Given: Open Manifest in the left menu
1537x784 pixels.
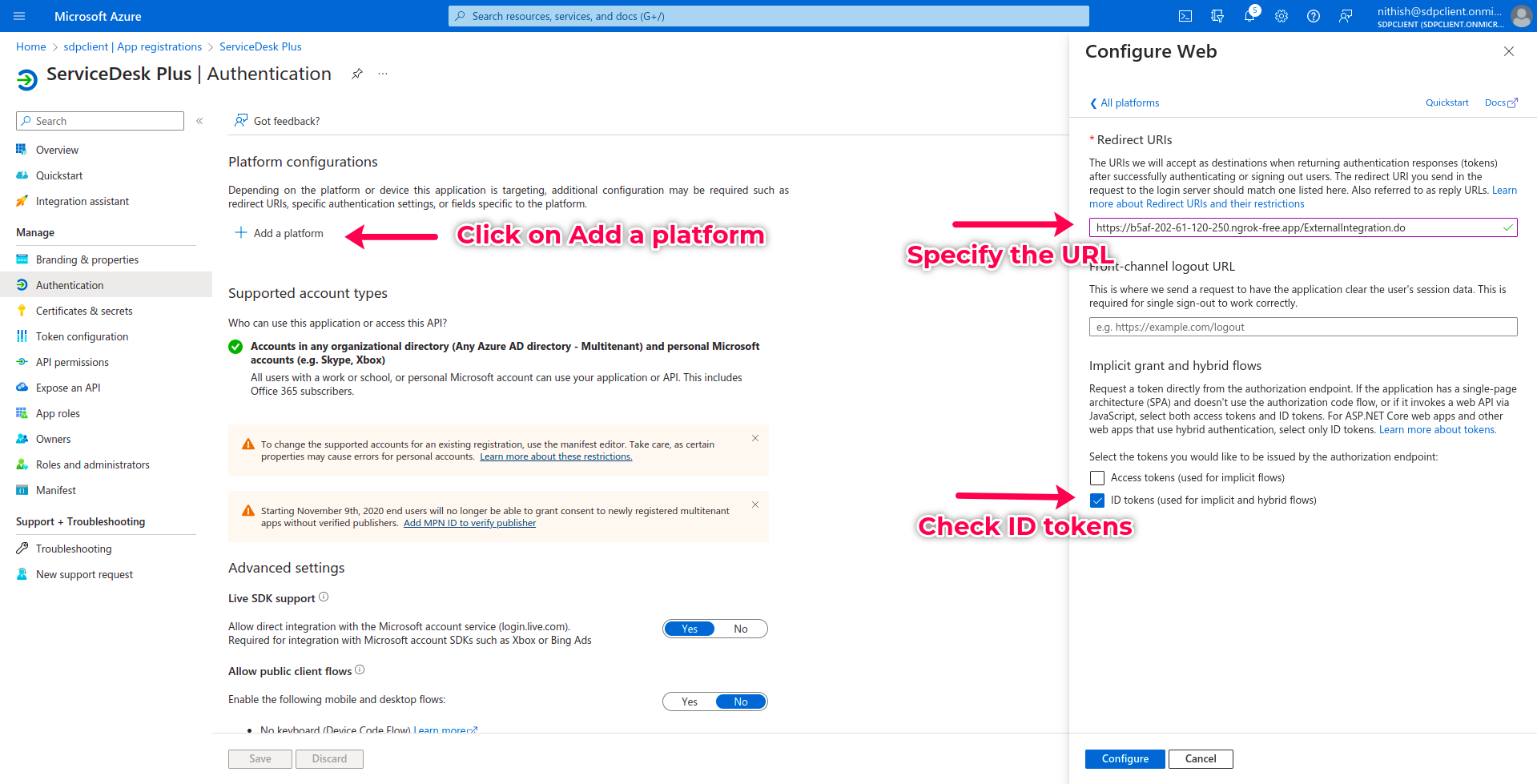Looking at the screenshot, I should point(56,490).
